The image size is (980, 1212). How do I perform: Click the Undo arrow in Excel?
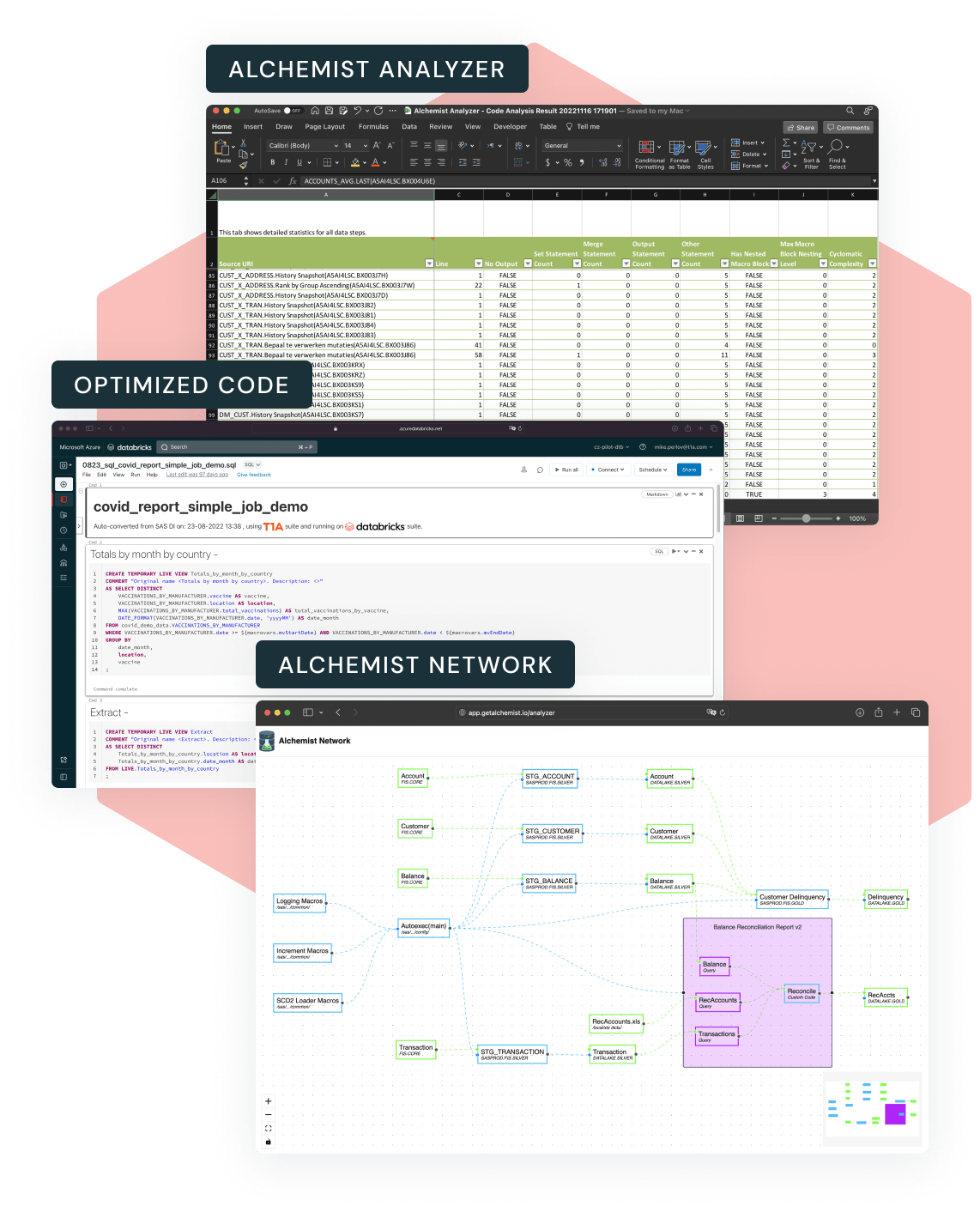tap(357, 111)
